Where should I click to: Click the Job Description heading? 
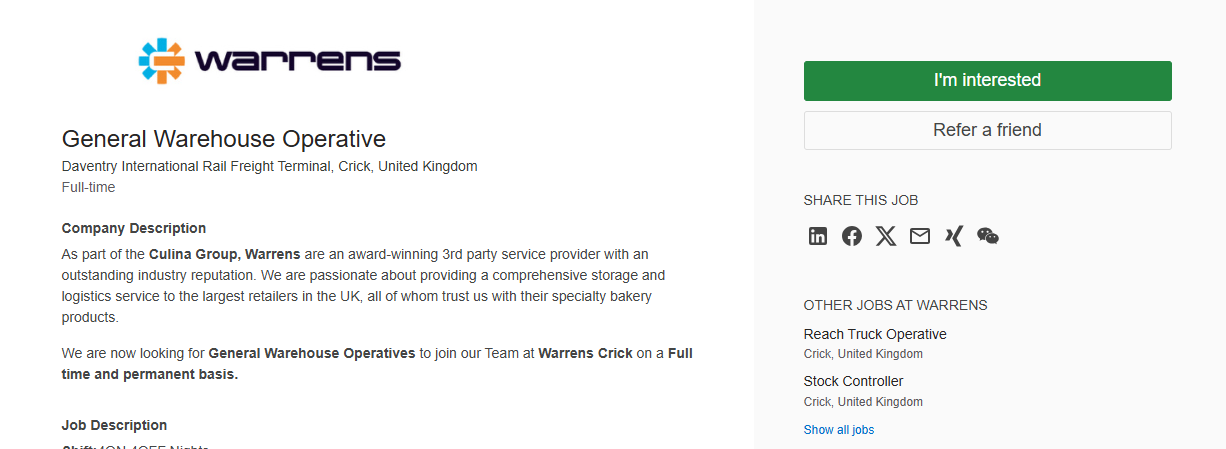point(114,425)
